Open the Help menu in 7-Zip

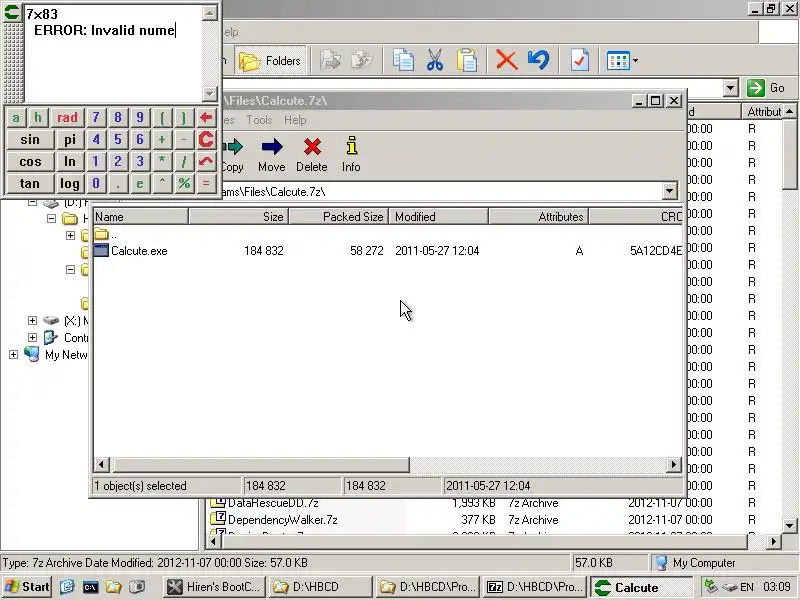[295, 120]
